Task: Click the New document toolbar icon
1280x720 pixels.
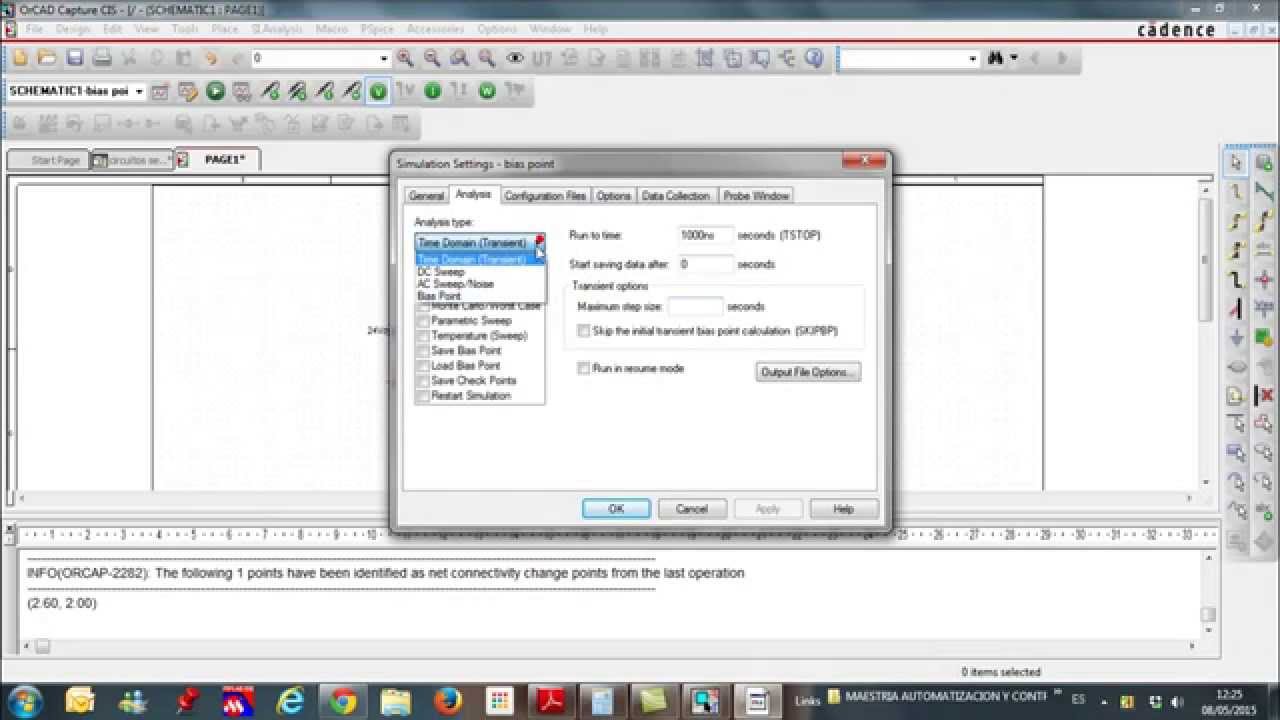Action: pyautogui.click(x=20, y=59)
